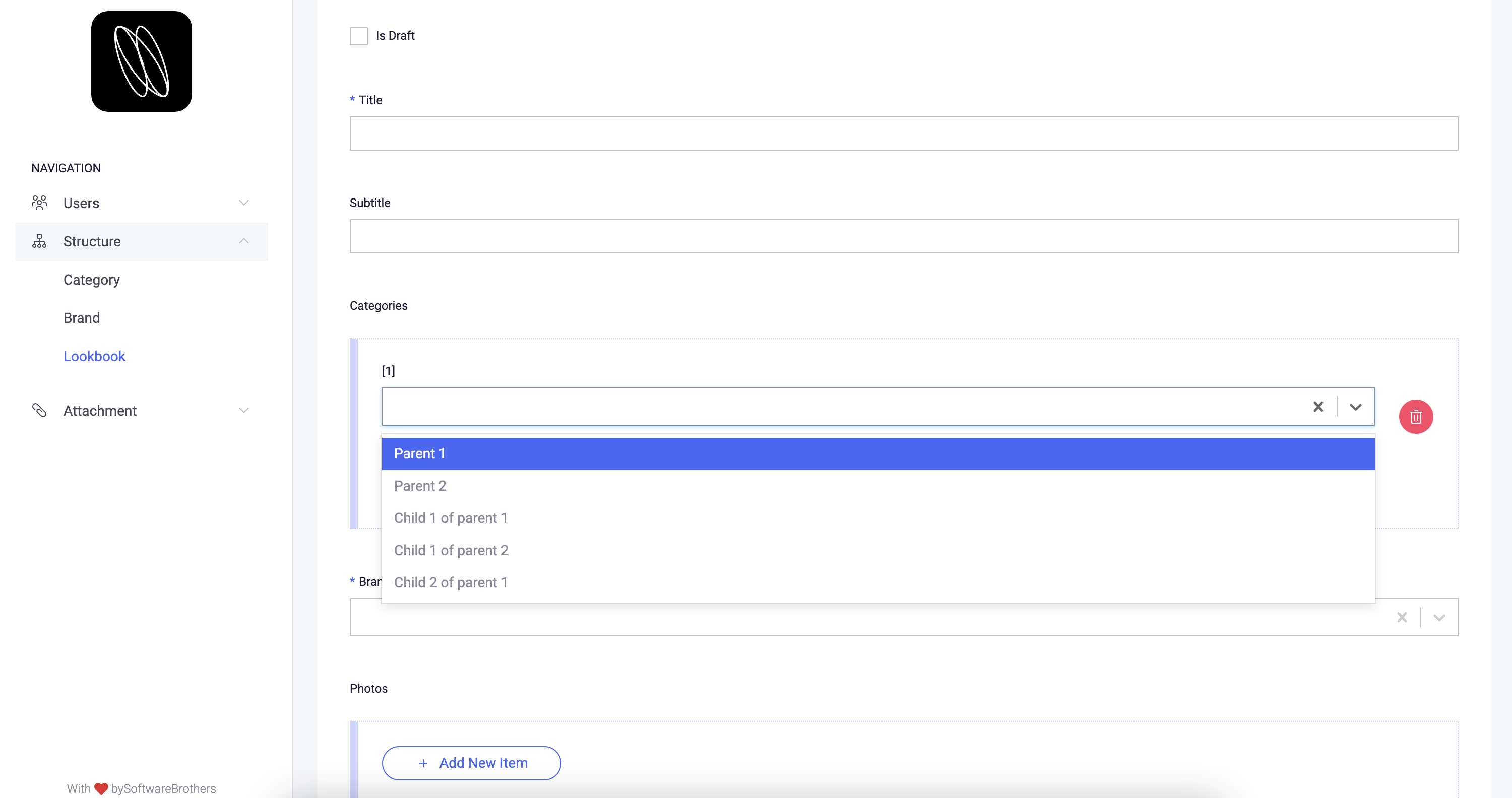Navigate to the Category page
The image size is (1512, 798).
(x=91, y=280)
